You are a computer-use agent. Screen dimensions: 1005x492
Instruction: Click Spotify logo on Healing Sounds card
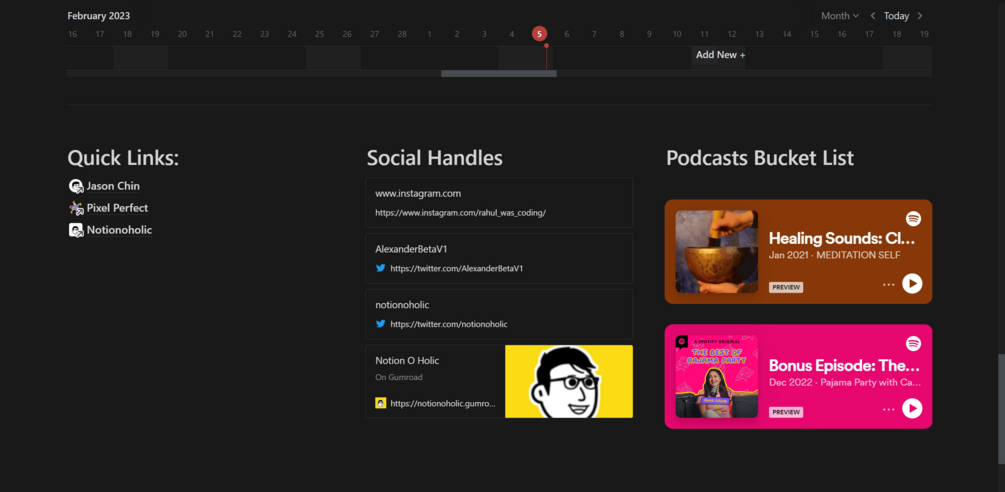click(x=913, y=218)
